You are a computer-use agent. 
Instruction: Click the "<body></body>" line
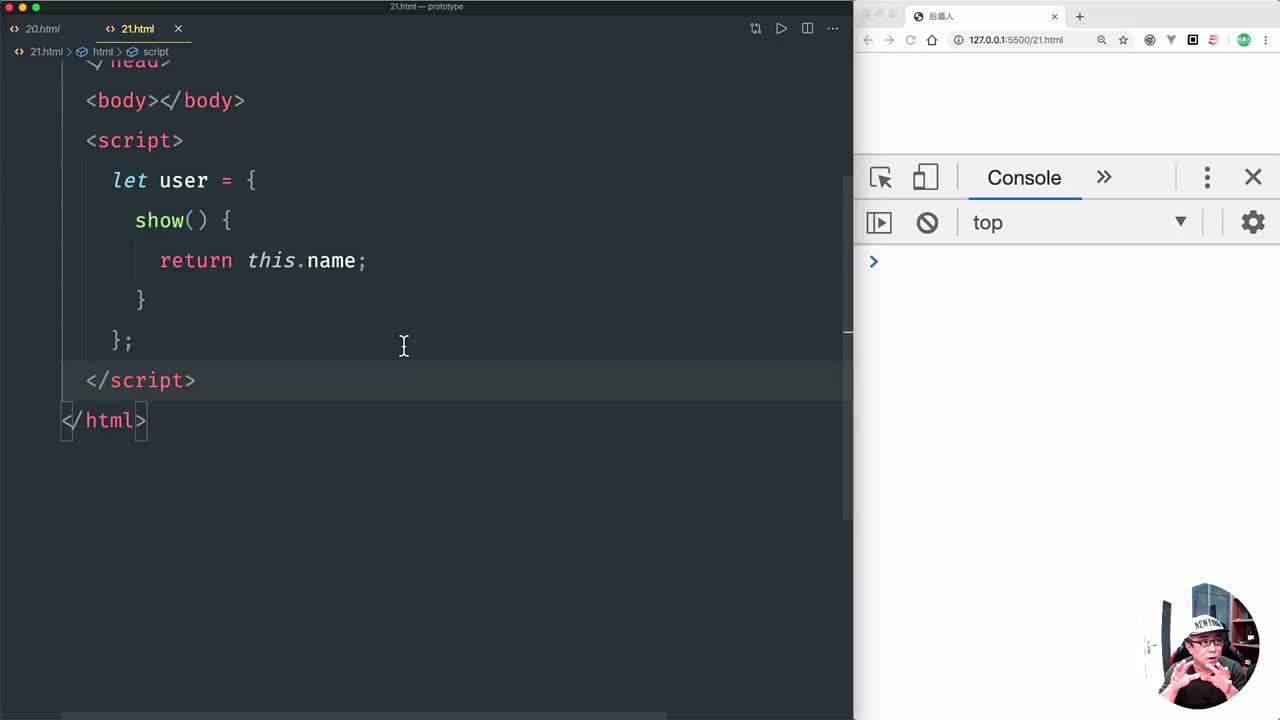pos(166,101)
